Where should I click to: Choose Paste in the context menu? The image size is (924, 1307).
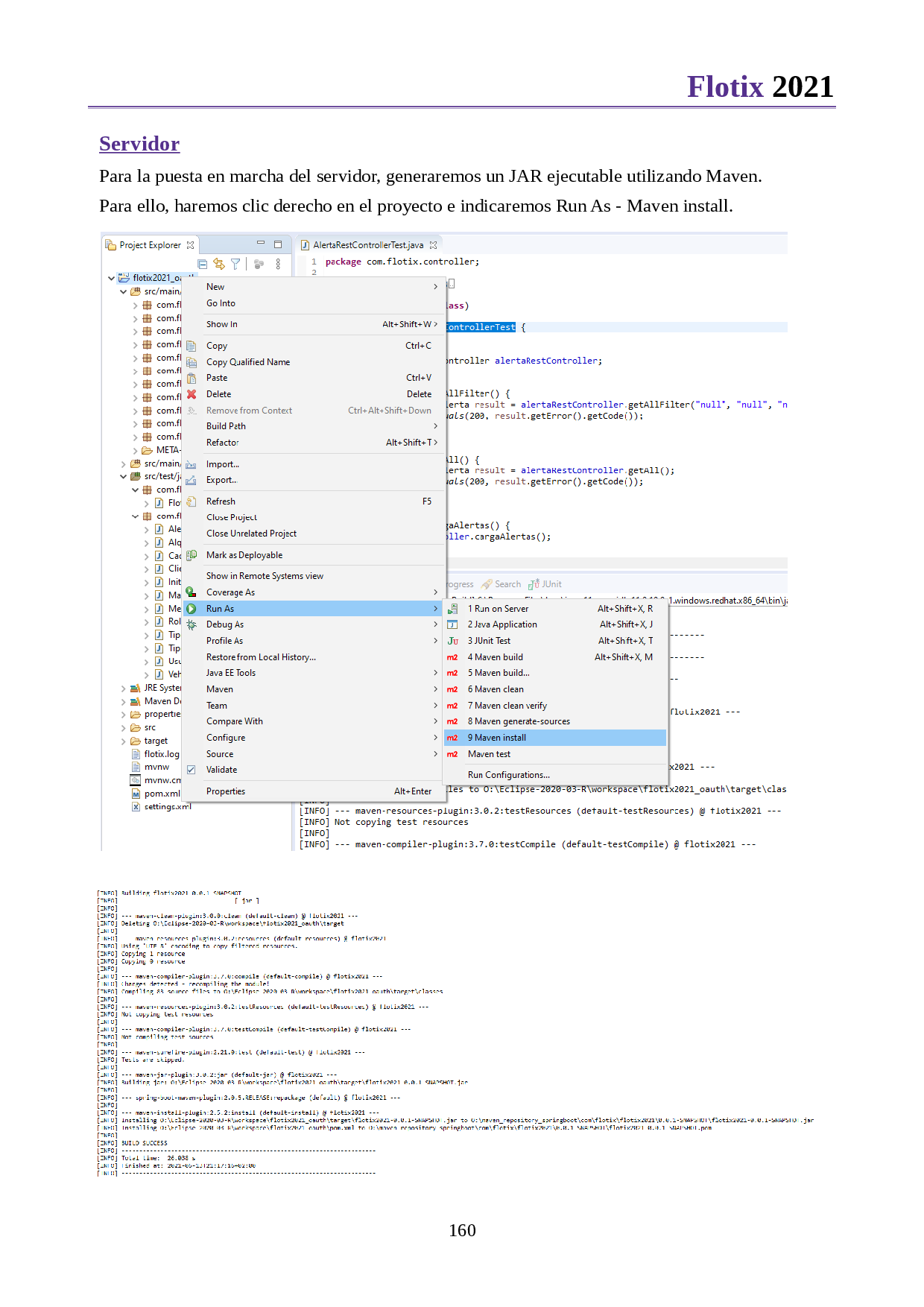(x=314, y=378)
